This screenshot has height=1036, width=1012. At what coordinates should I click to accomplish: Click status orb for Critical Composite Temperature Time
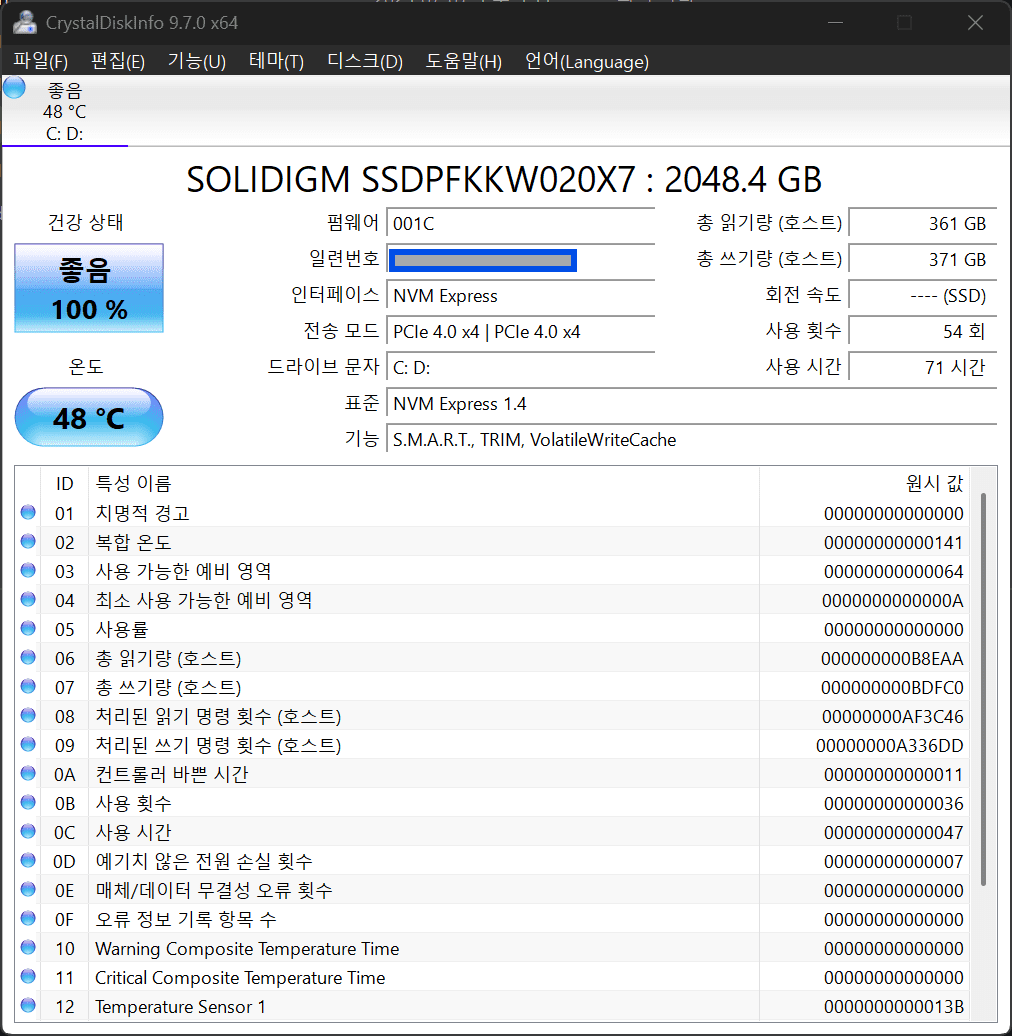pyautogui.click(x=28, y=977)
